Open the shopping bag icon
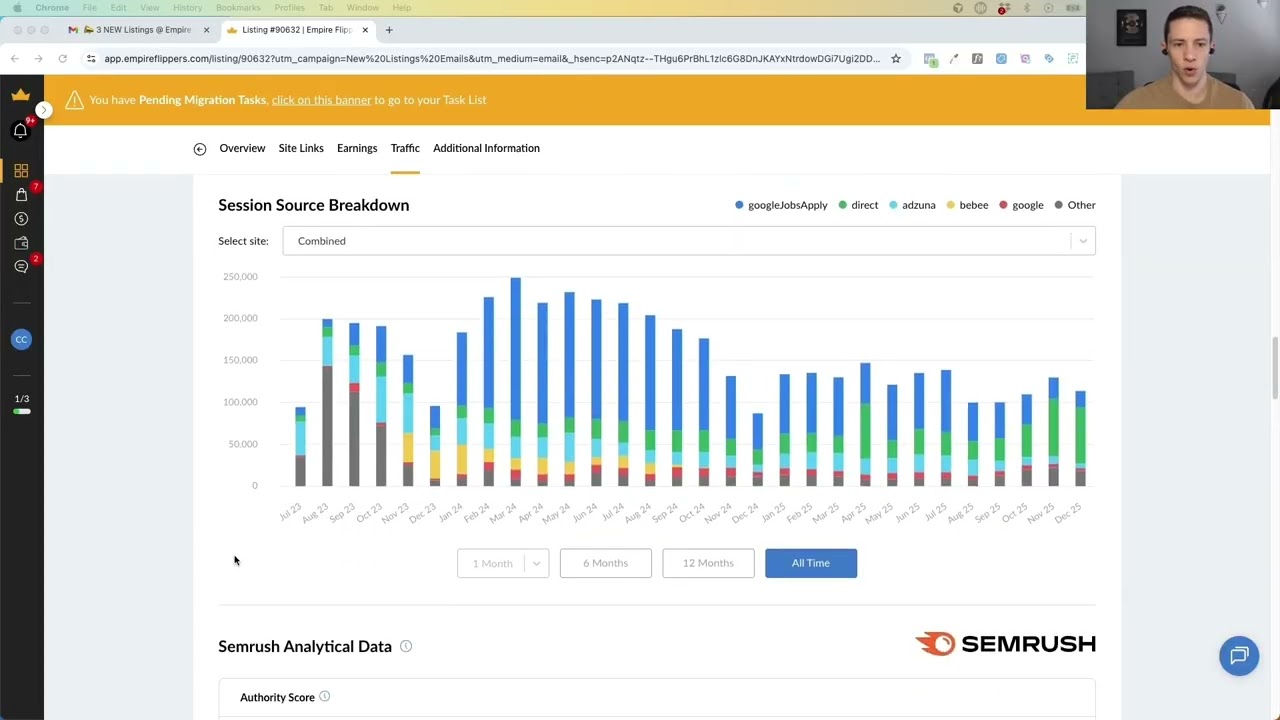This screenshot has height=720, width=1280. tap(21, 194)
